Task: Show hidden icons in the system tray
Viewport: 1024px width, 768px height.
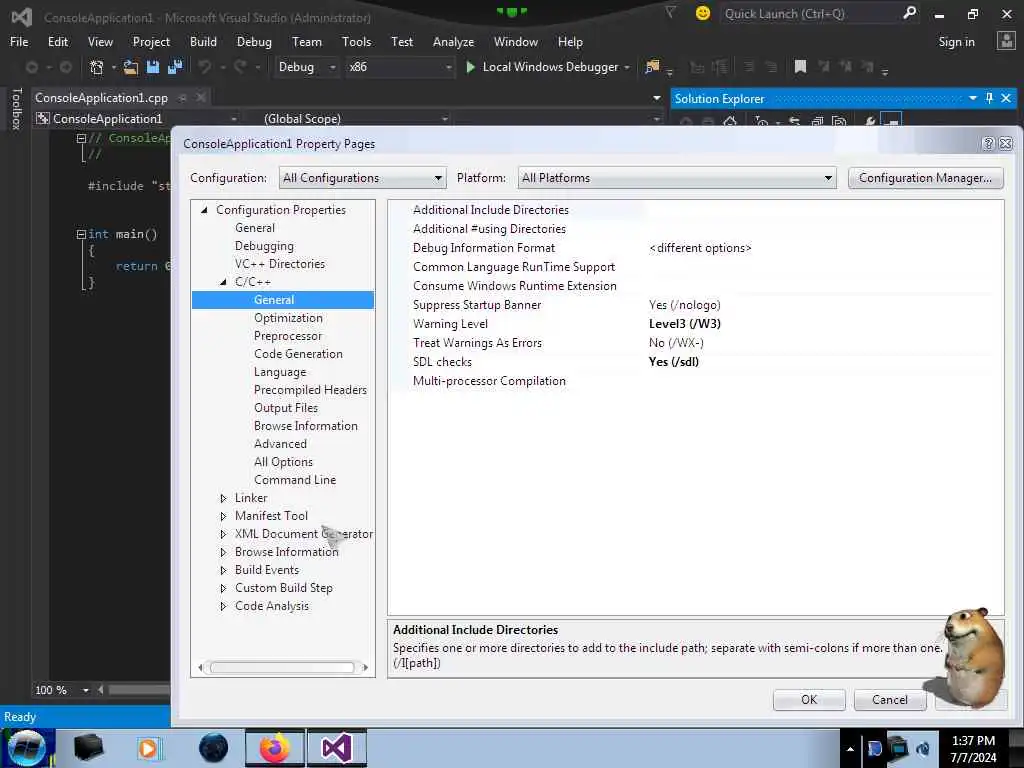Action: pyautogui.click(x=850, y=749)
